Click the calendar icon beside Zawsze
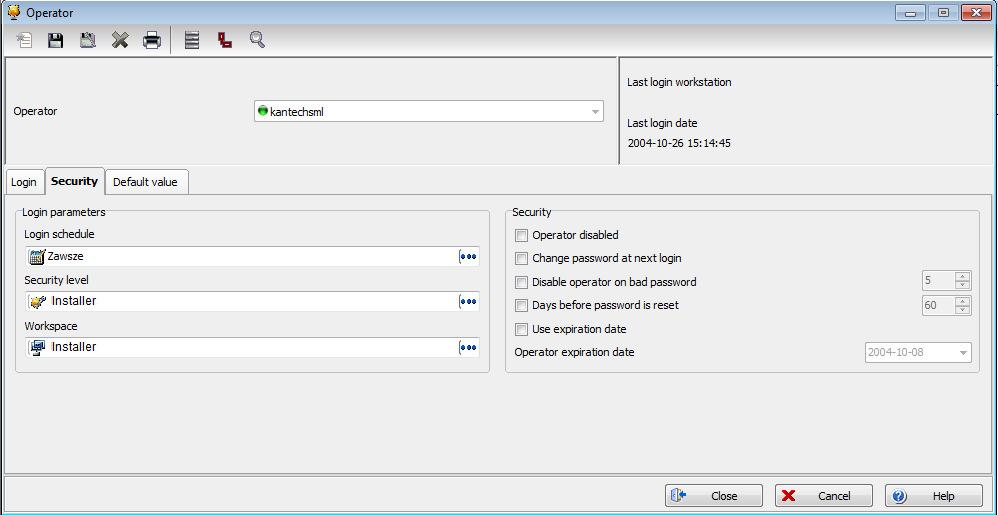This screenshot has width=998, height=515. click(38, 257)
